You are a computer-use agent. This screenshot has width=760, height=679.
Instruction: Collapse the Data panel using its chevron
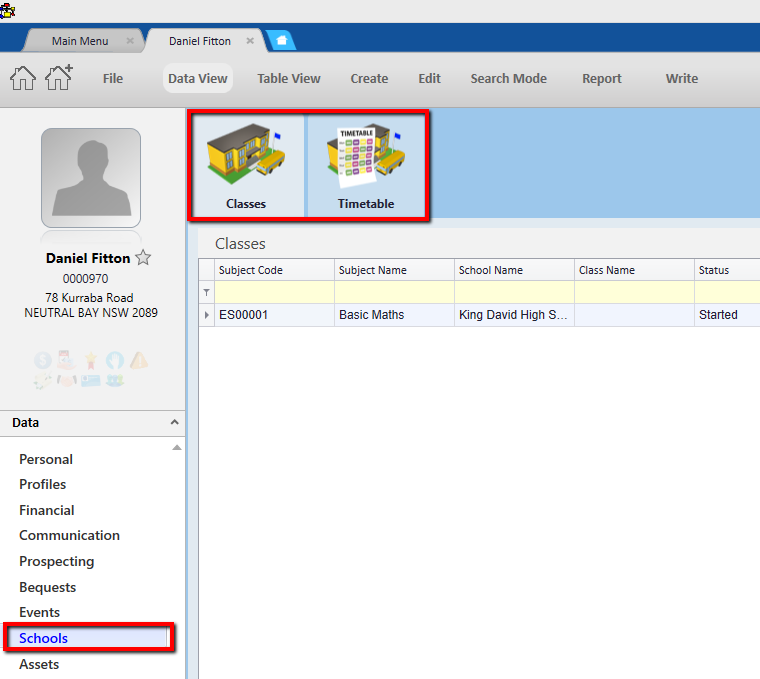(x=175, y=423)
